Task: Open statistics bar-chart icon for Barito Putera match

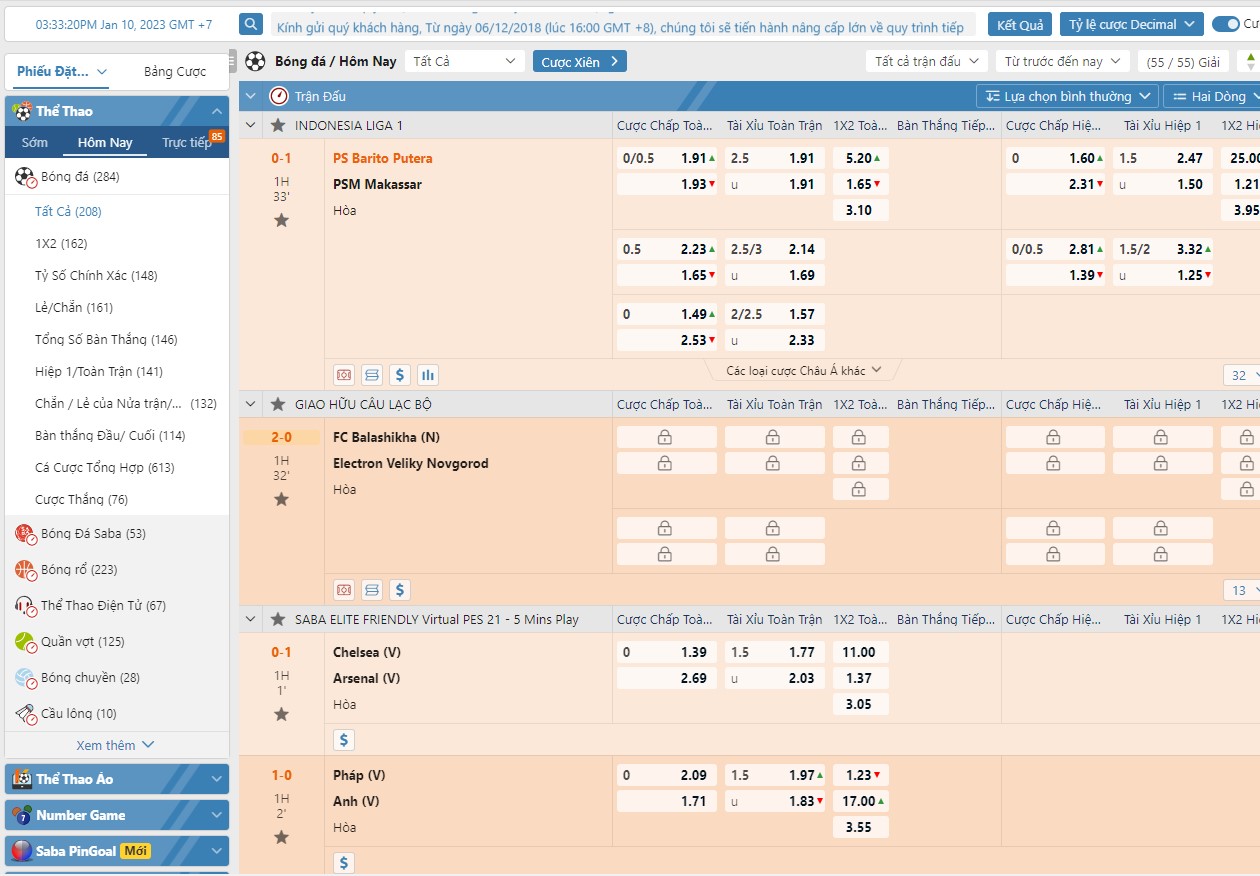Action: click(428, 375)
